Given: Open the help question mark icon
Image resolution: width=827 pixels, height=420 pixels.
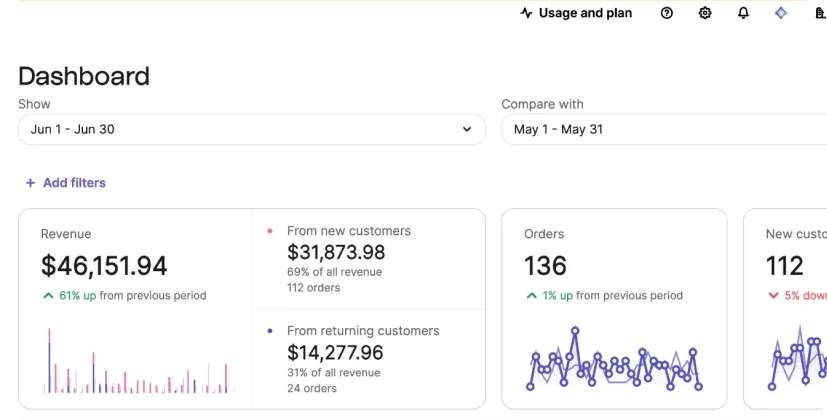Looking at the screenshot, I should (x=667, y=13).
